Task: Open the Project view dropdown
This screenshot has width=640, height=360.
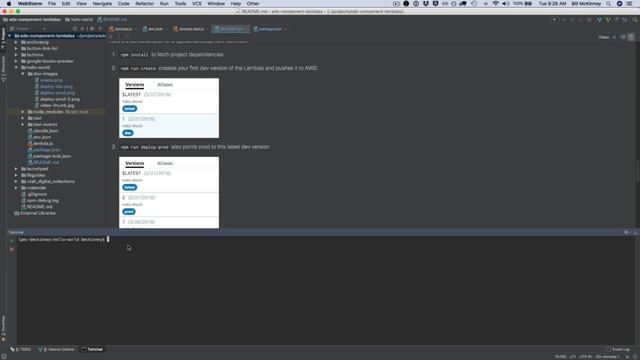Action: coord(28,29)
